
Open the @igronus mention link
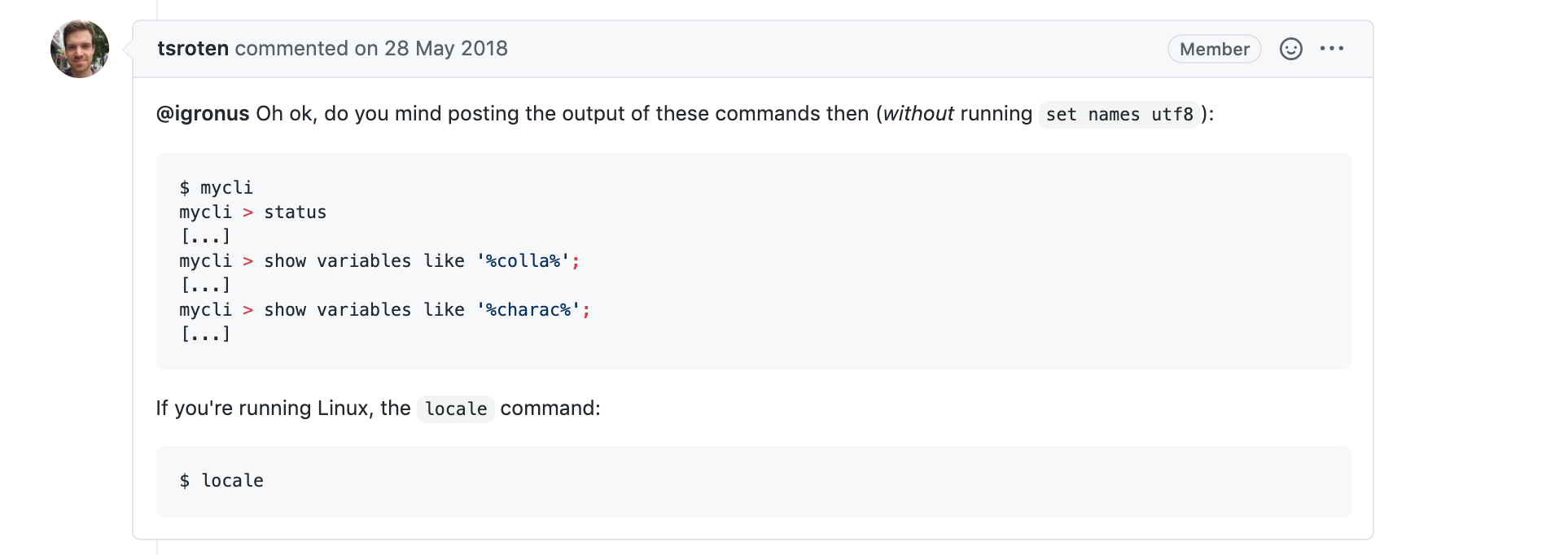pyautogui.click(x=203, y=114)
